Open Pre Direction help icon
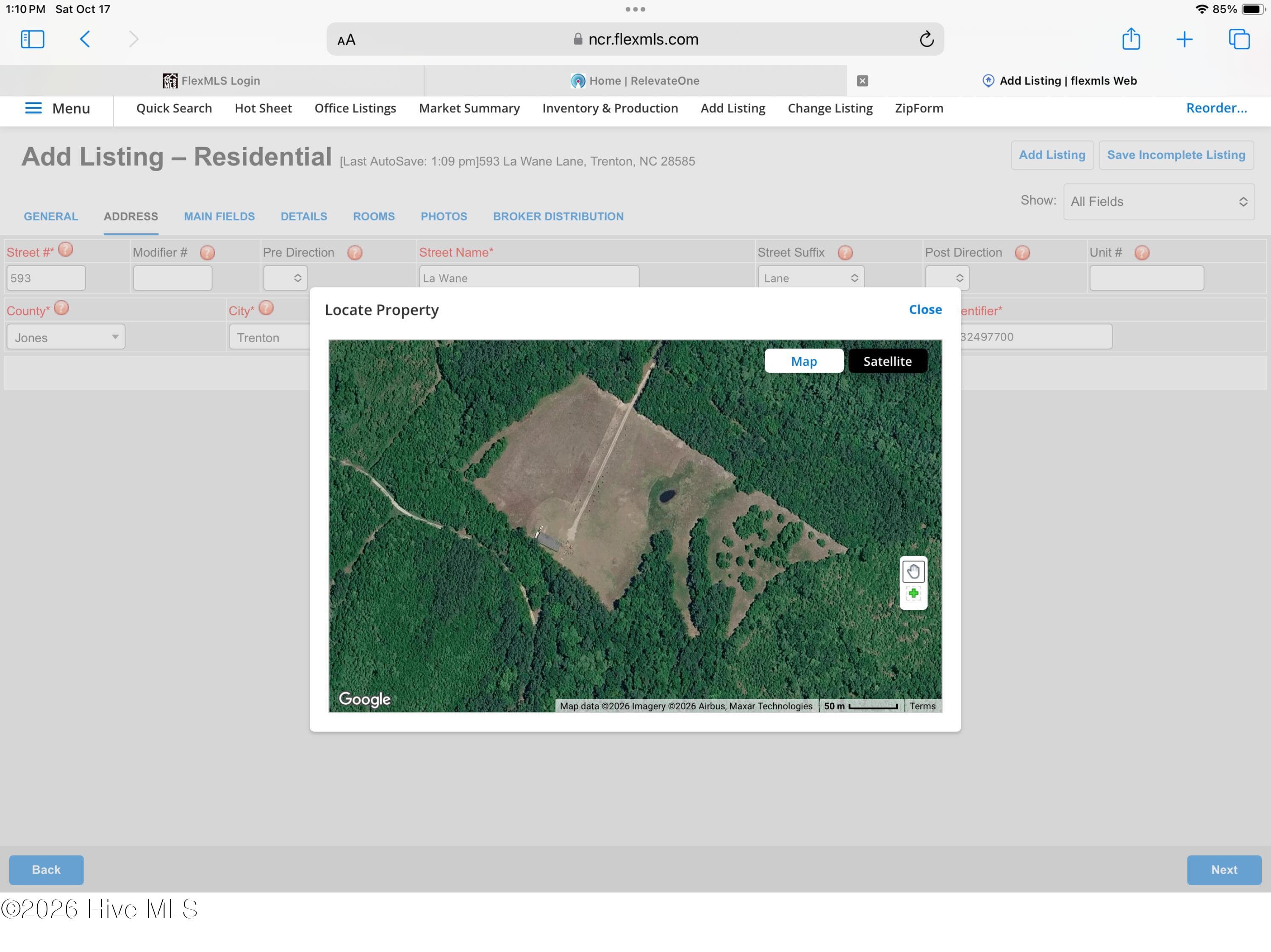Screen dimensions: 1271x952 [x=355, y=253]
